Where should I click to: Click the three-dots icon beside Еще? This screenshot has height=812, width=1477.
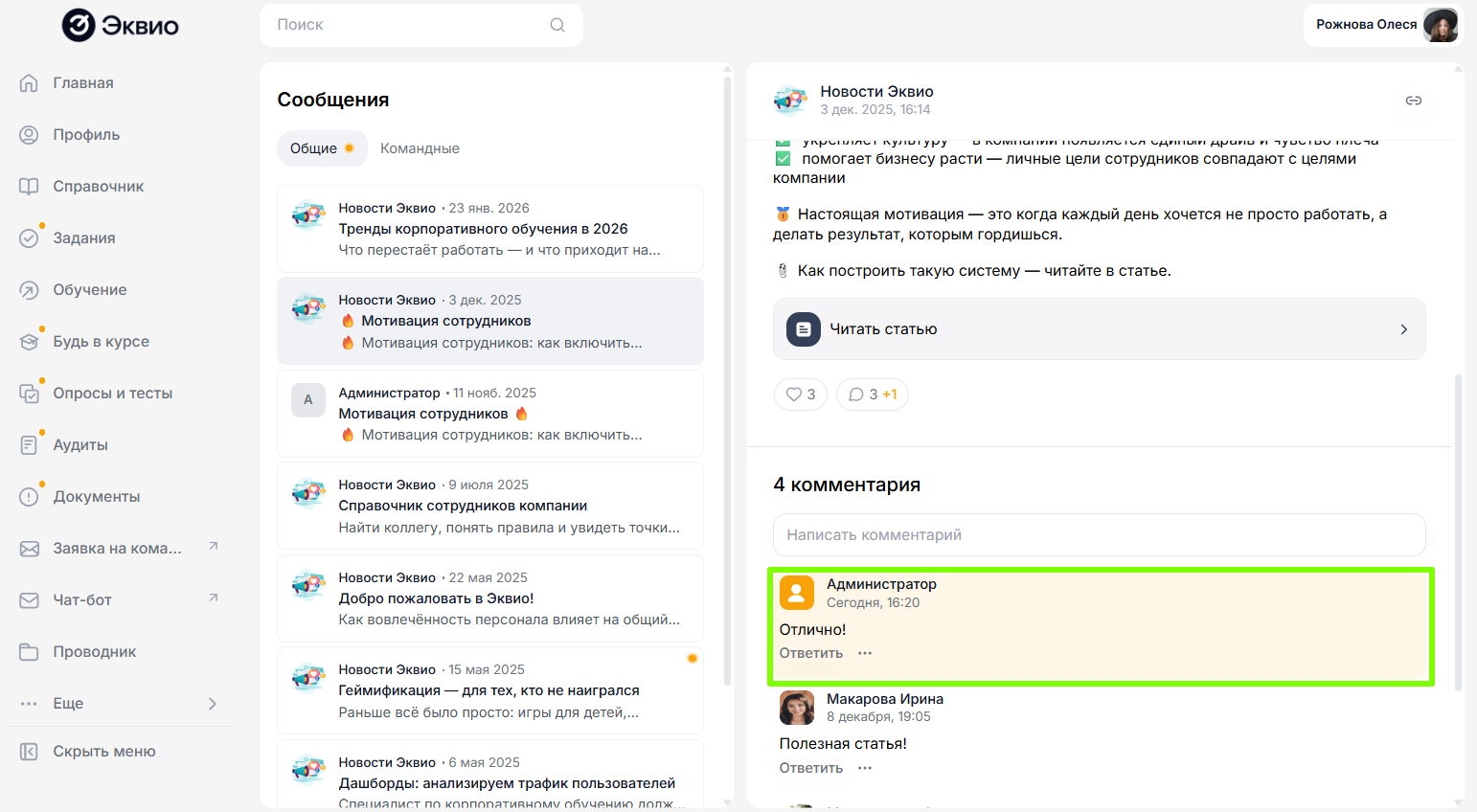(30, 704)
